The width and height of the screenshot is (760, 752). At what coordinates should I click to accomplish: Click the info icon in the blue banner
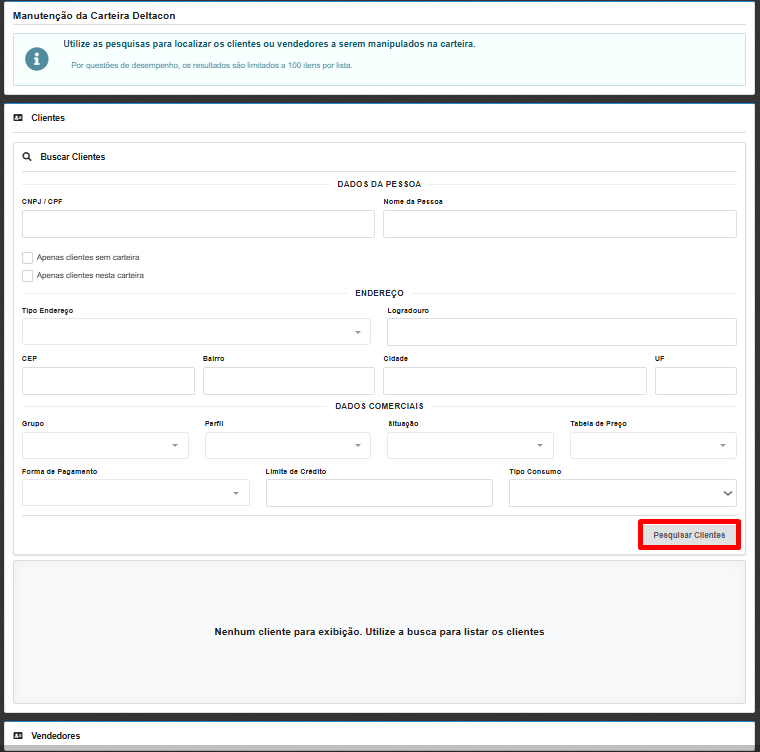(37, 59)
